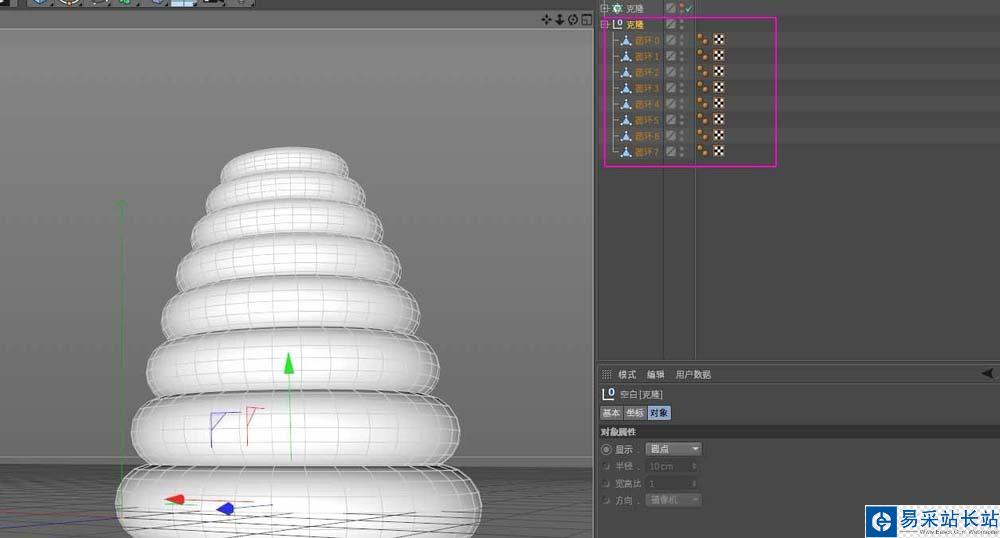Click the polygon object icon of 圆环.0
The height and width of the screenshot is (538, 1000).
point(626,40)
